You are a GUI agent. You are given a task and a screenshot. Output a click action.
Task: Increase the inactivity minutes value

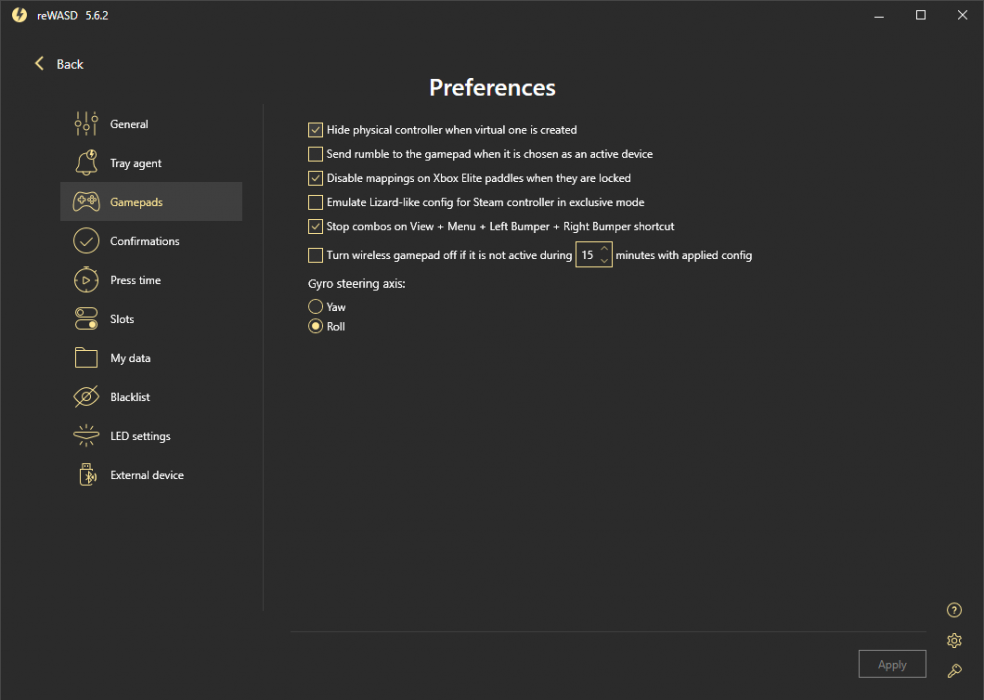tap(604, 249)
